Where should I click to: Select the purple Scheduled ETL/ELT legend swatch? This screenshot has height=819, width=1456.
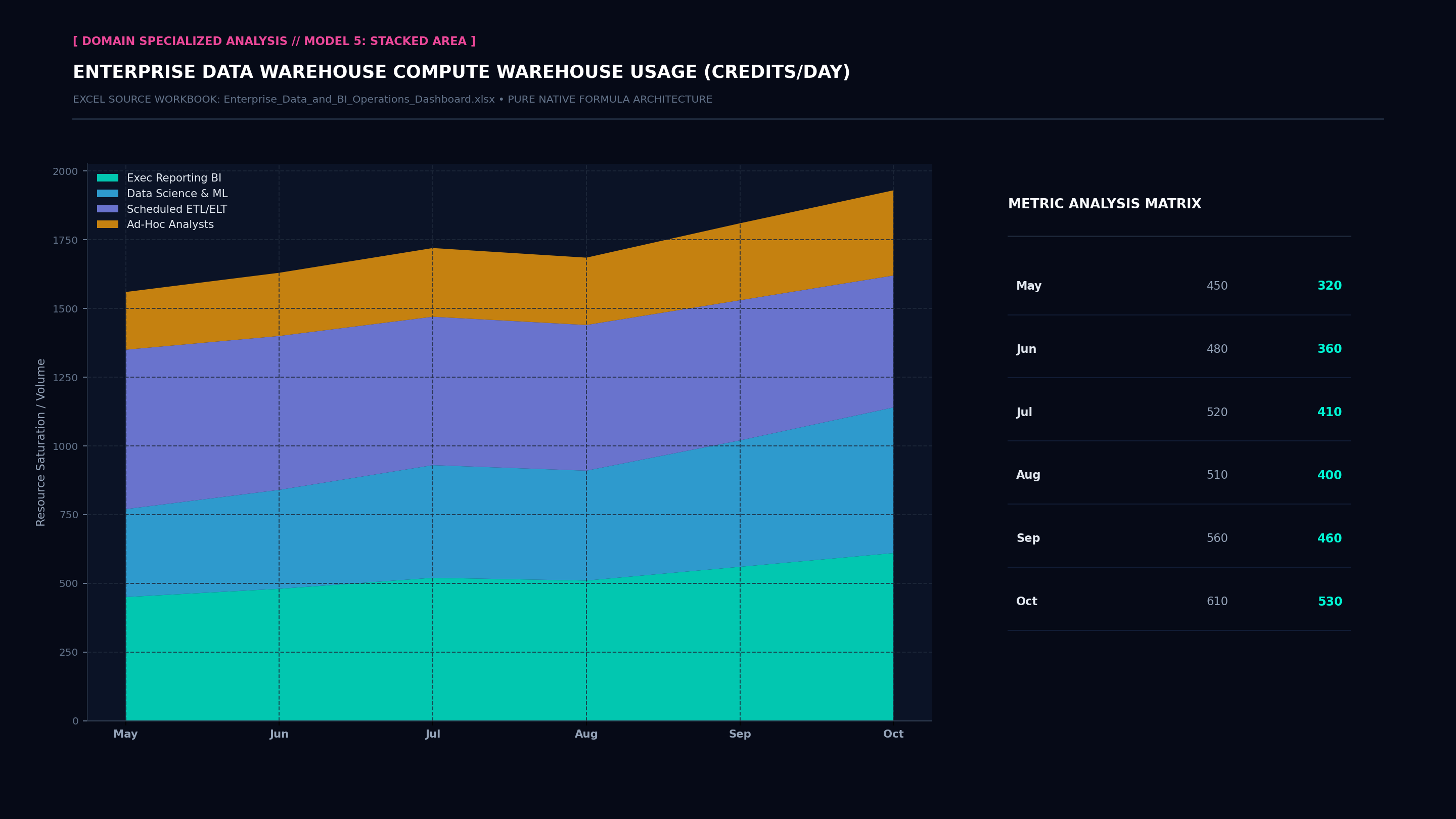point(107,209)
